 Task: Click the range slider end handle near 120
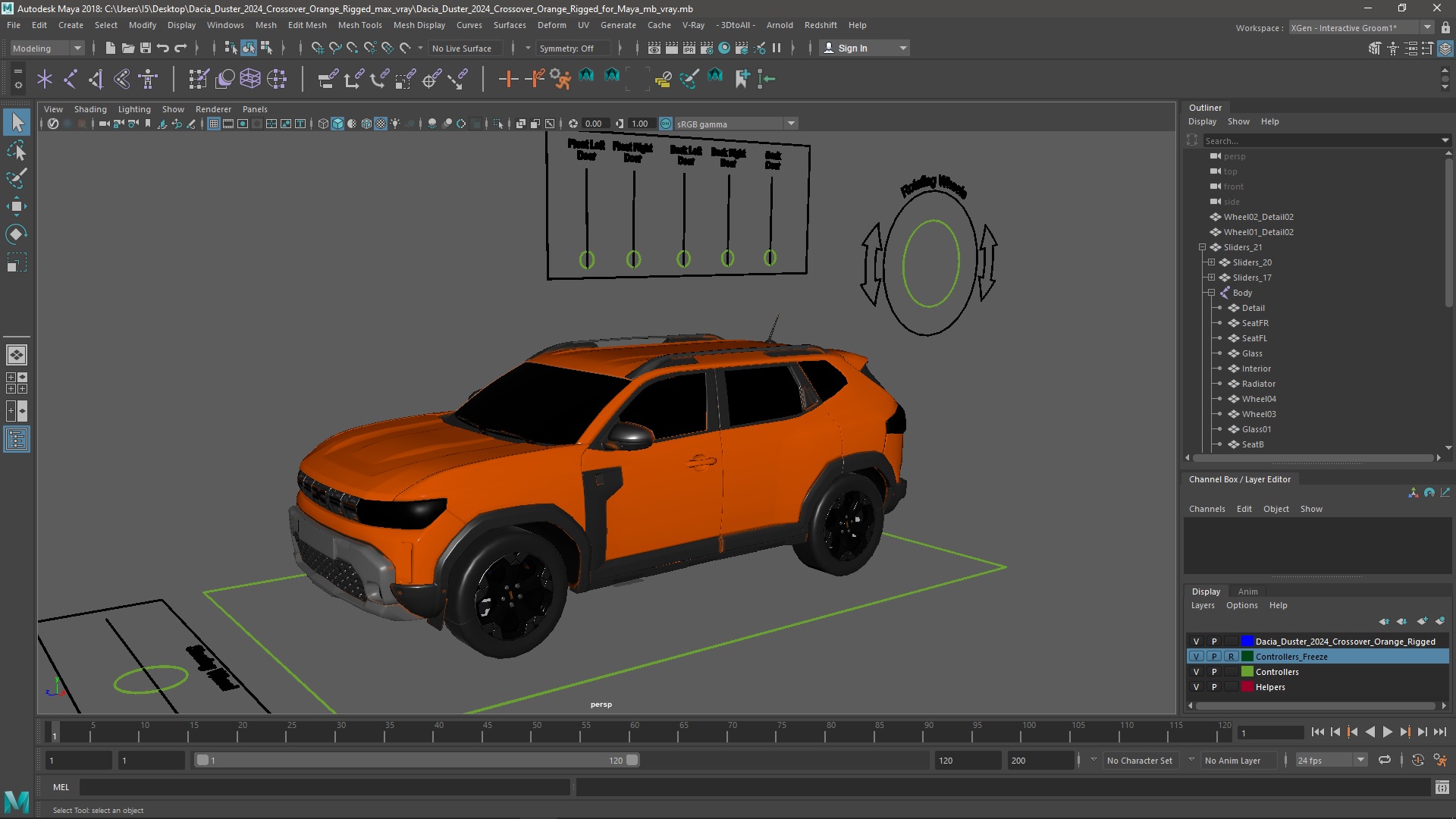632,760
